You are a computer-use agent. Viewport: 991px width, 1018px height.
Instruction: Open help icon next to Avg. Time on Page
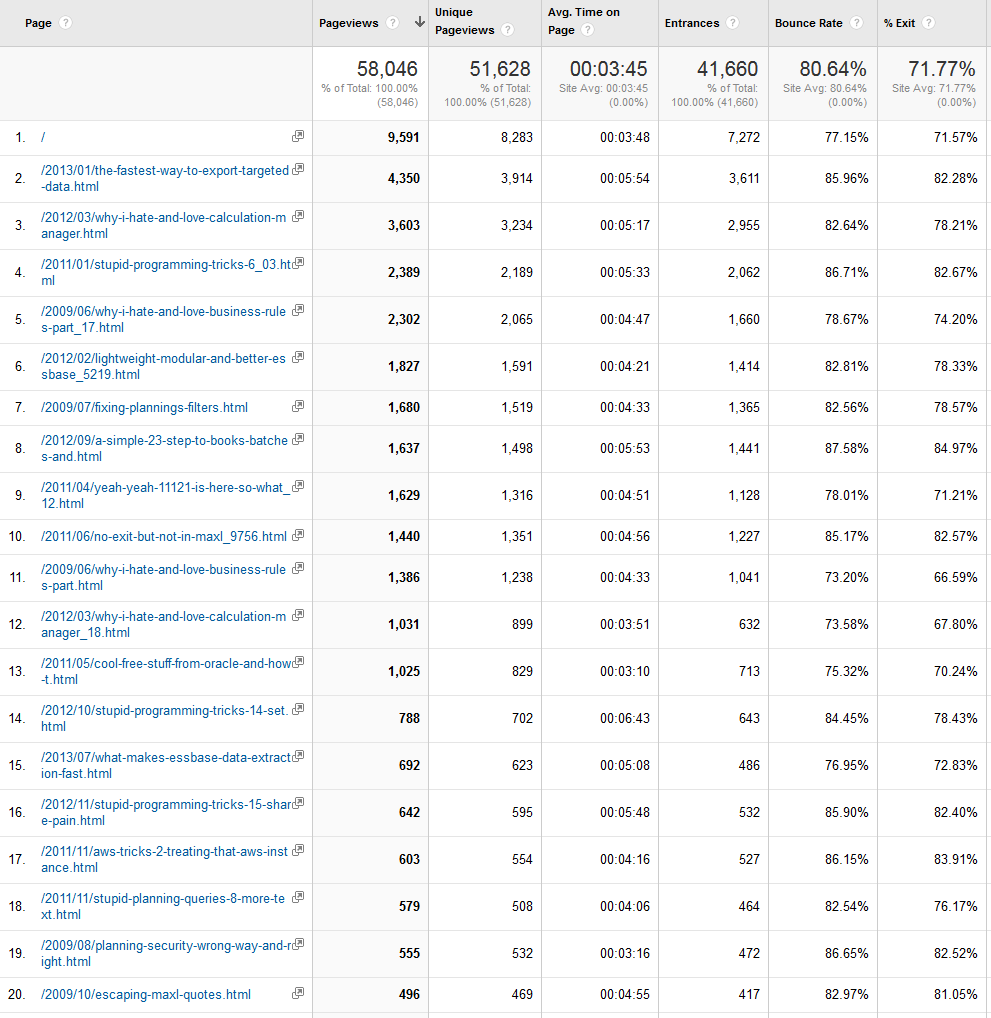click(x=587, y=30)
